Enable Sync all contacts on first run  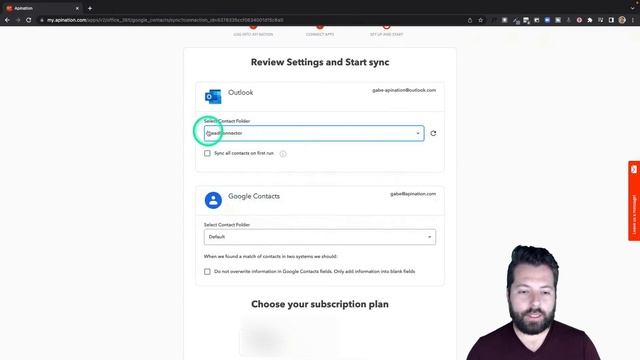pos(207,153)
